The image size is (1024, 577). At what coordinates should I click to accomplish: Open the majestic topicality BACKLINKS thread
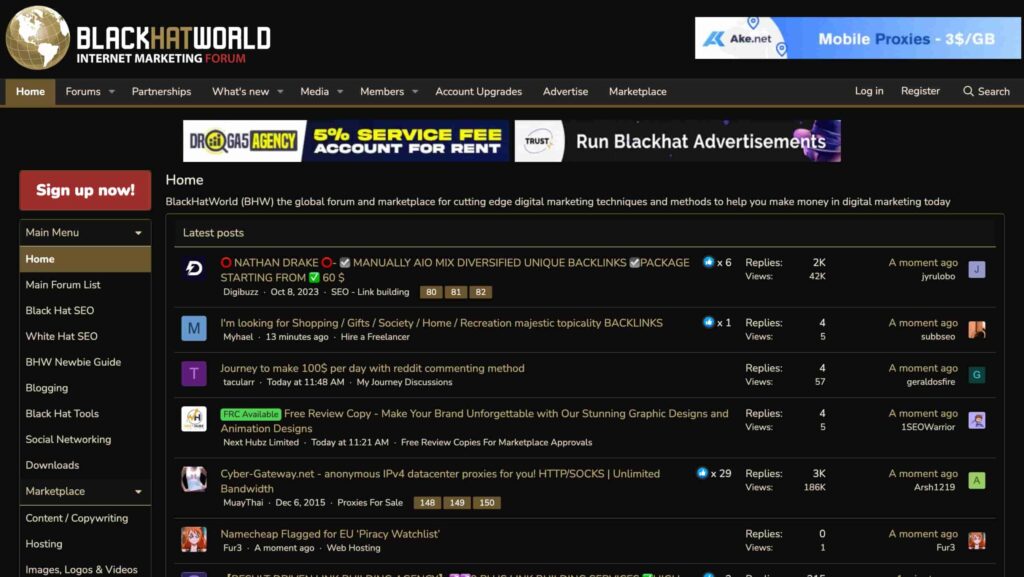441,323
